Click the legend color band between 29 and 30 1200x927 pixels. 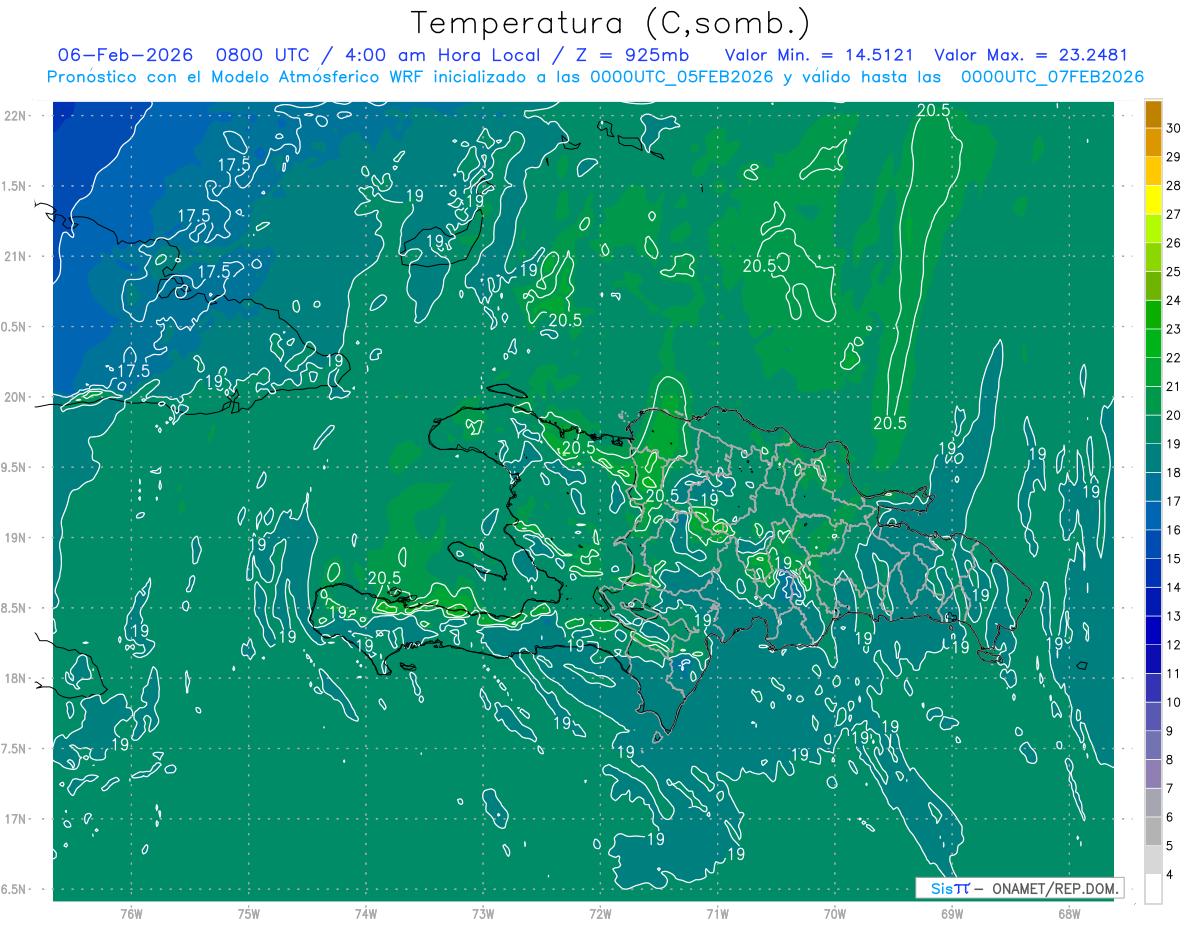(1153, 142)
